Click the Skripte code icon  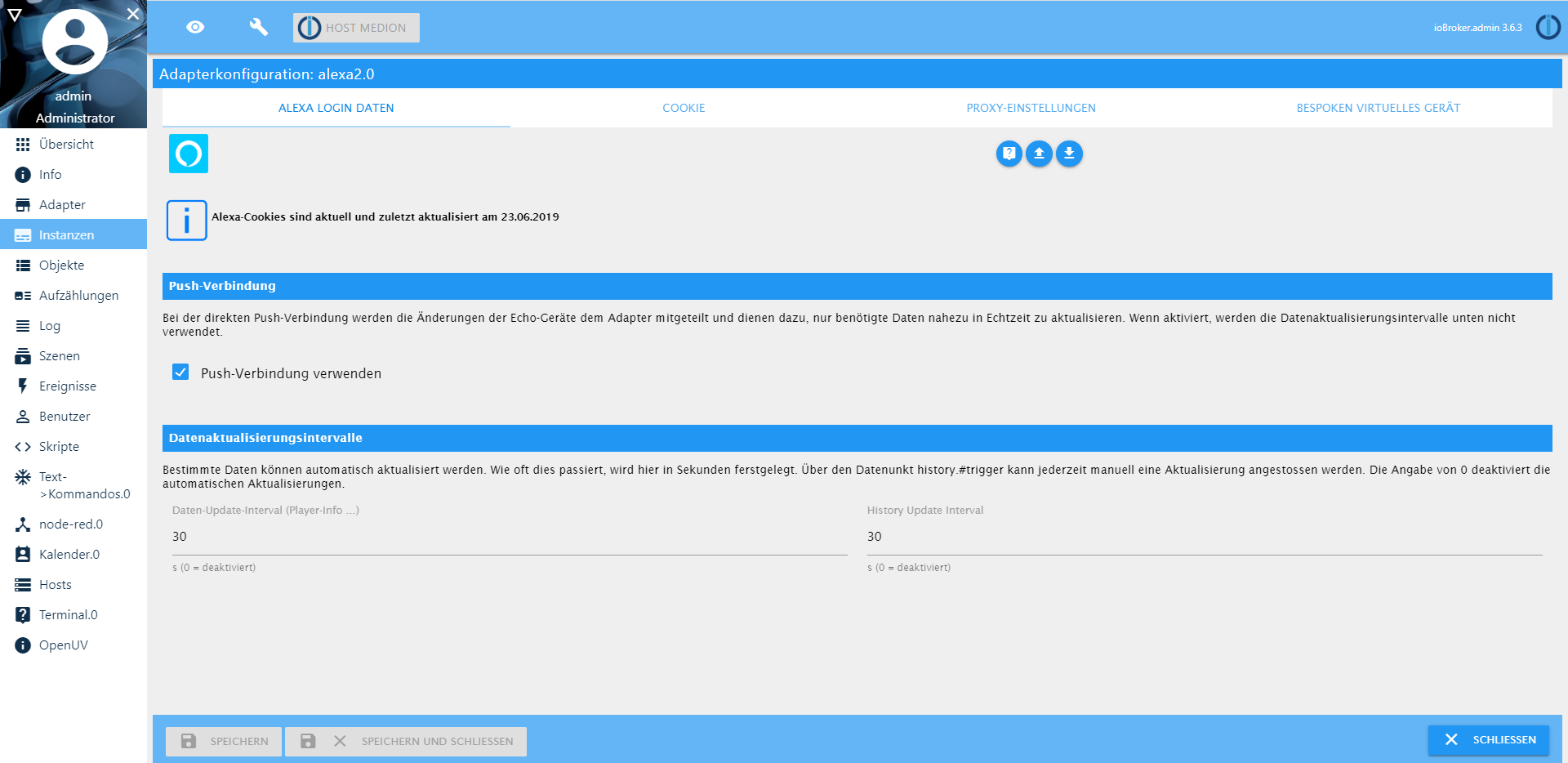tap(23, 447)
